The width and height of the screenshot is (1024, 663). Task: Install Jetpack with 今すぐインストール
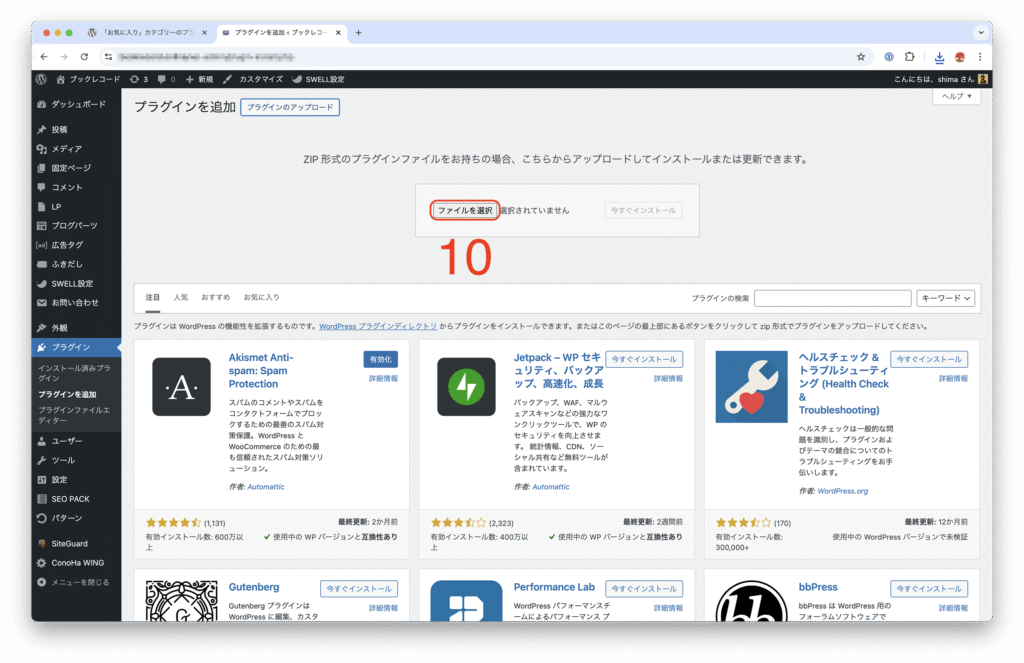tap(644, 359)
